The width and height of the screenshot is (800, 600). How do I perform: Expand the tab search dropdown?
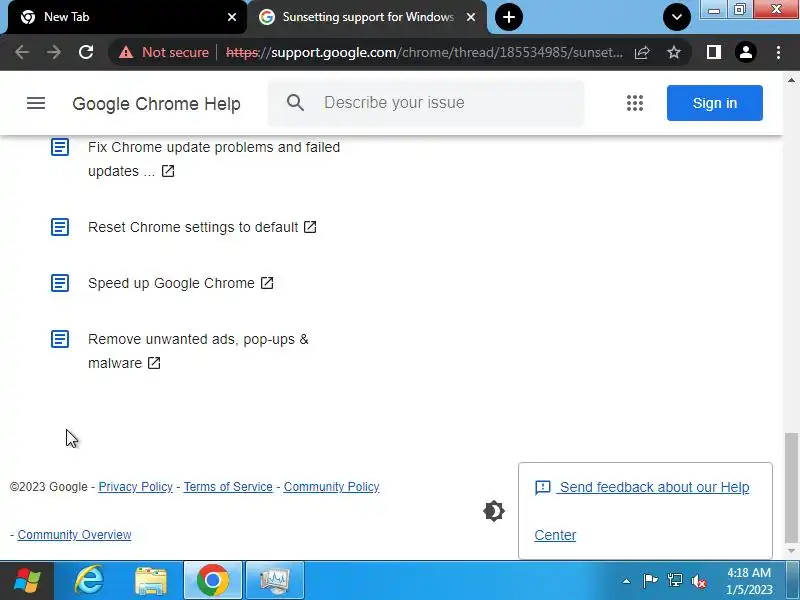[677, 17]
